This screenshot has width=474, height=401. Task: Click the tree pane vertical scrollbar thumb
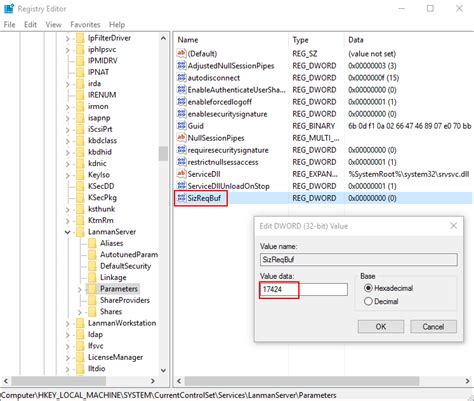coord(163,153)
